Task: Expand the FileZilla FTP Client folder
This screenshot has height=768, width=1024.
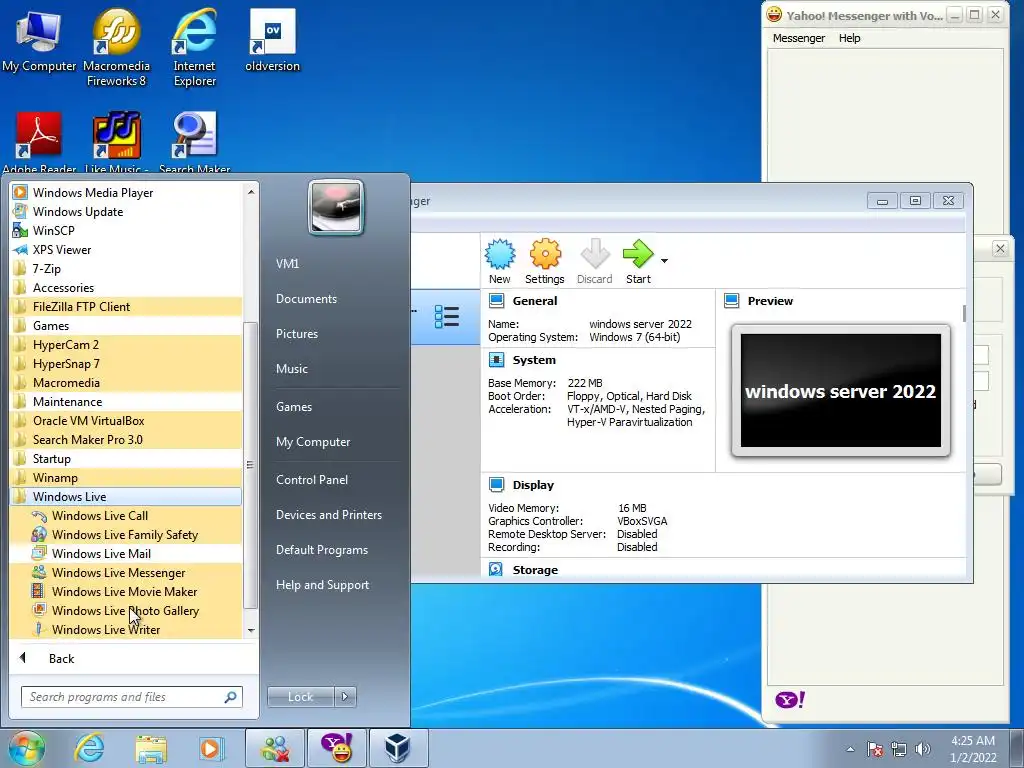Action: 126,306
